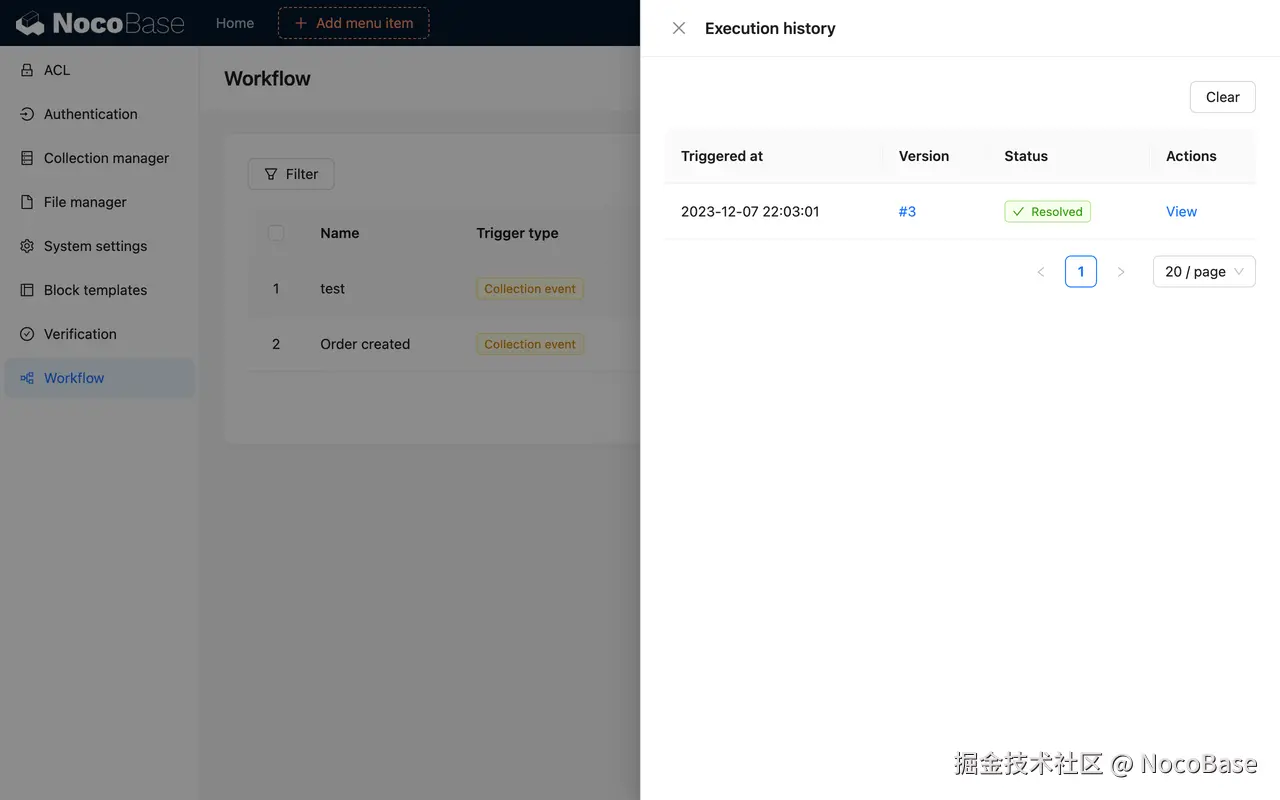Open Verification in sidebar
This screenshot has height=800, width=1280.
(100, 334)
